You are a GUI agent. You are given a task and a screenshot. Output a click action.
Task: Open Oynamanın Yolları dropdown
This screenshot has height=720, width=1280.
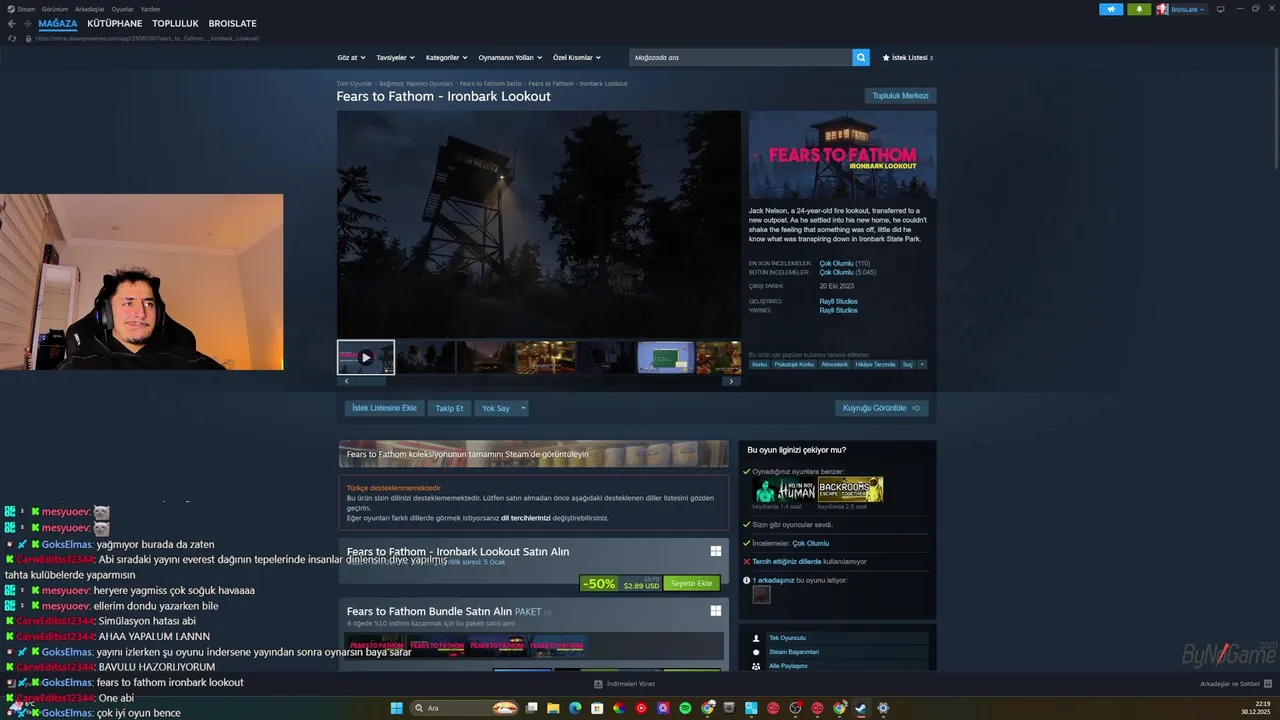[509, 57]
